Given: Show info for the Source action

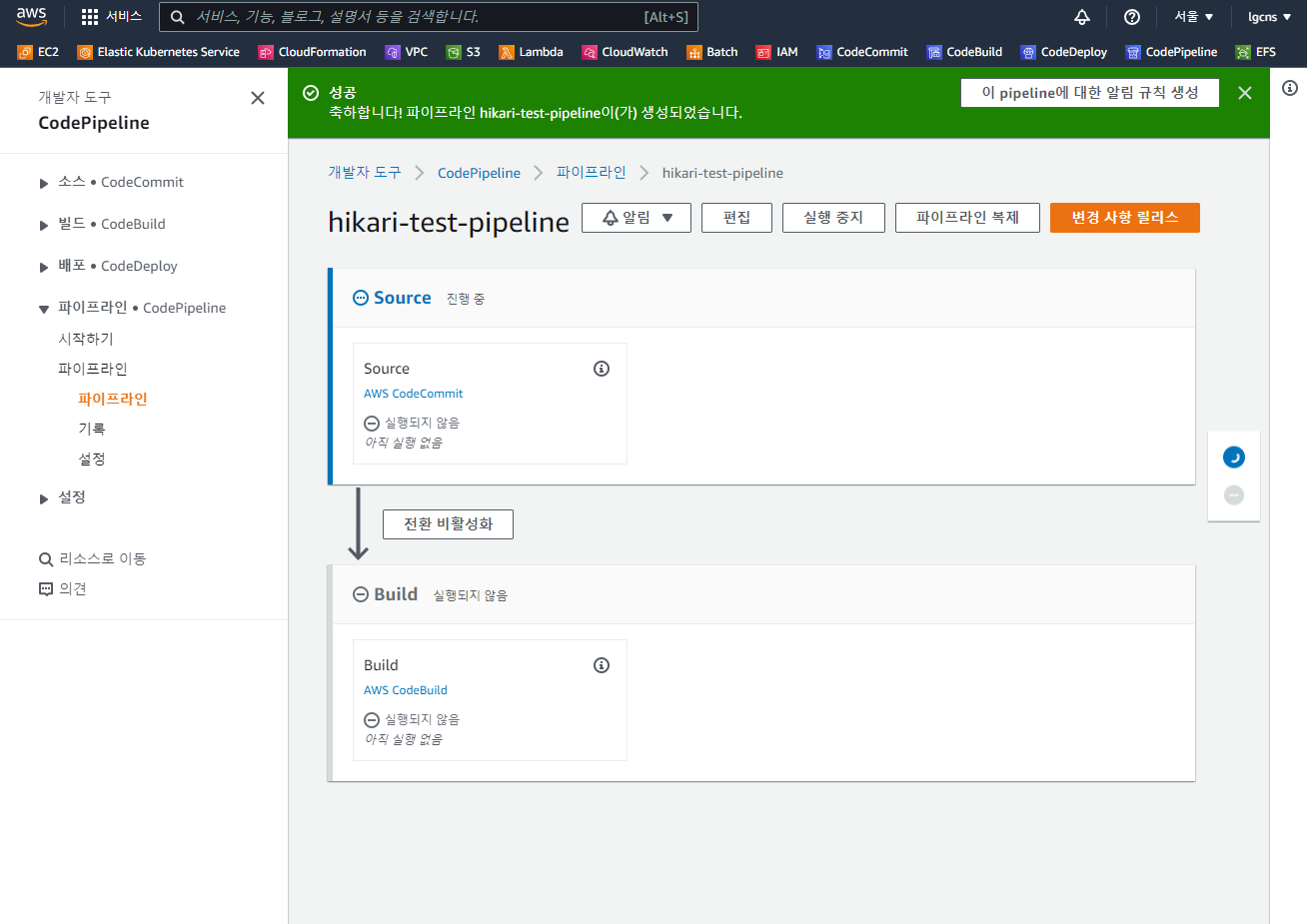Looking at the screenshot, I should (602, 369).
